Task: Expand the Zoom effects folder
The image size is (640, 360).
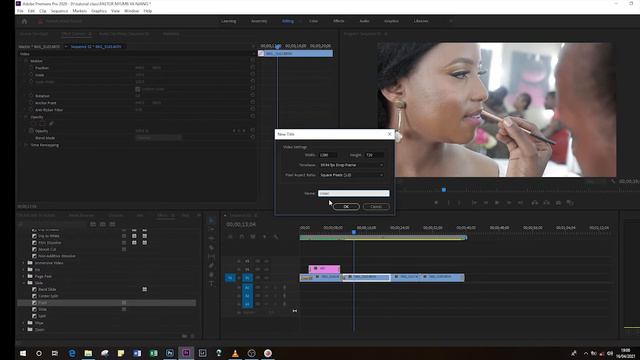Action: pyautogui.click(x=23, y=329)
